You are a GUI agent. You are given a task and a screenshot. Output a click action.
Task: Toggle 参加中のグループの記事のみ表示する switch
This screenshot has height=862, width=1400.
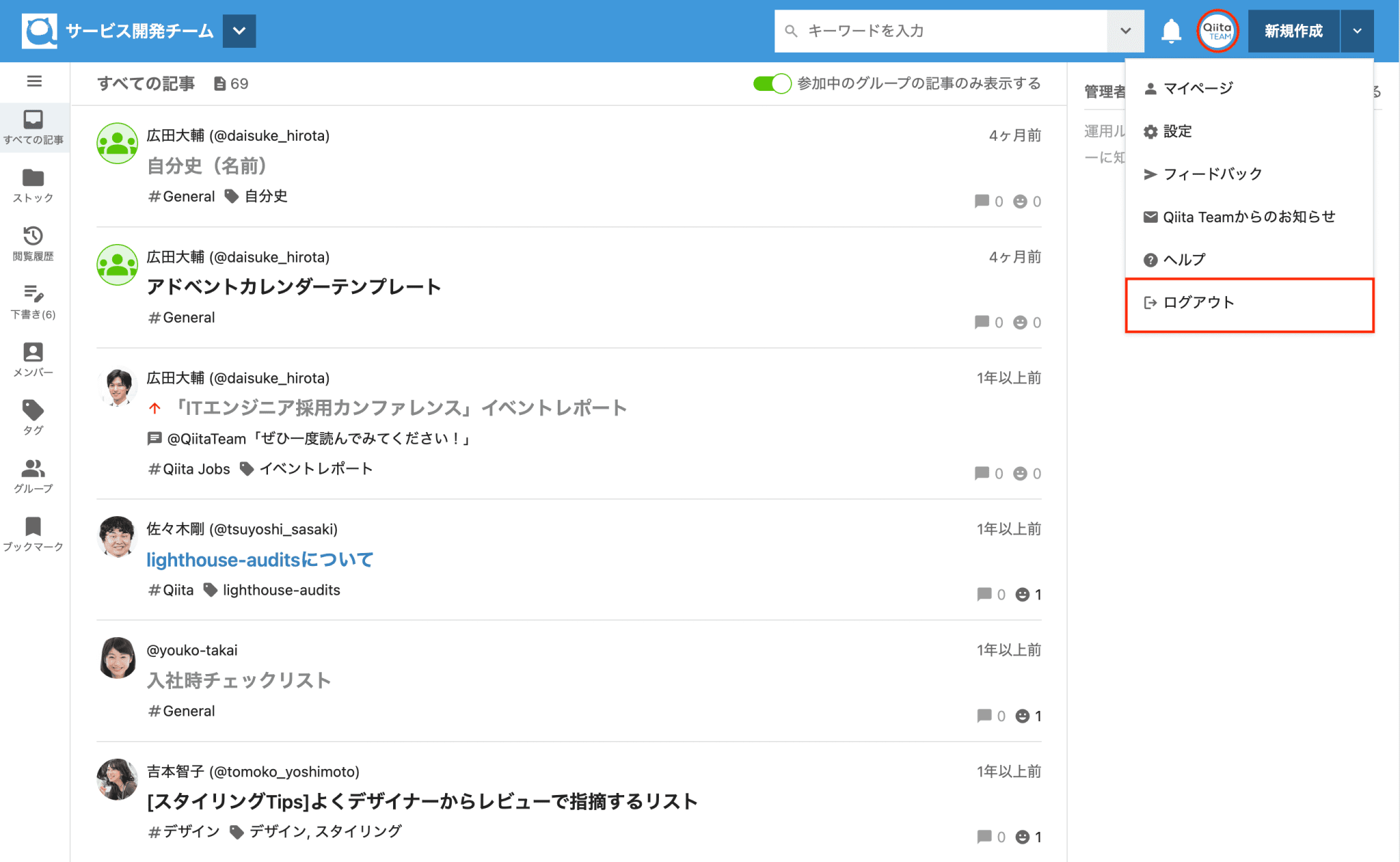click(x=772, y=83)
